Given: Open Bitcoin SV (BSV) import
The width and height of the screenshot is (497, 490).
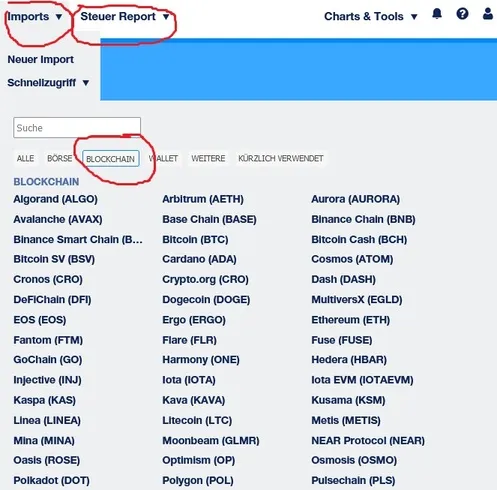Looking at the screenshot, I should pos(54,259).
